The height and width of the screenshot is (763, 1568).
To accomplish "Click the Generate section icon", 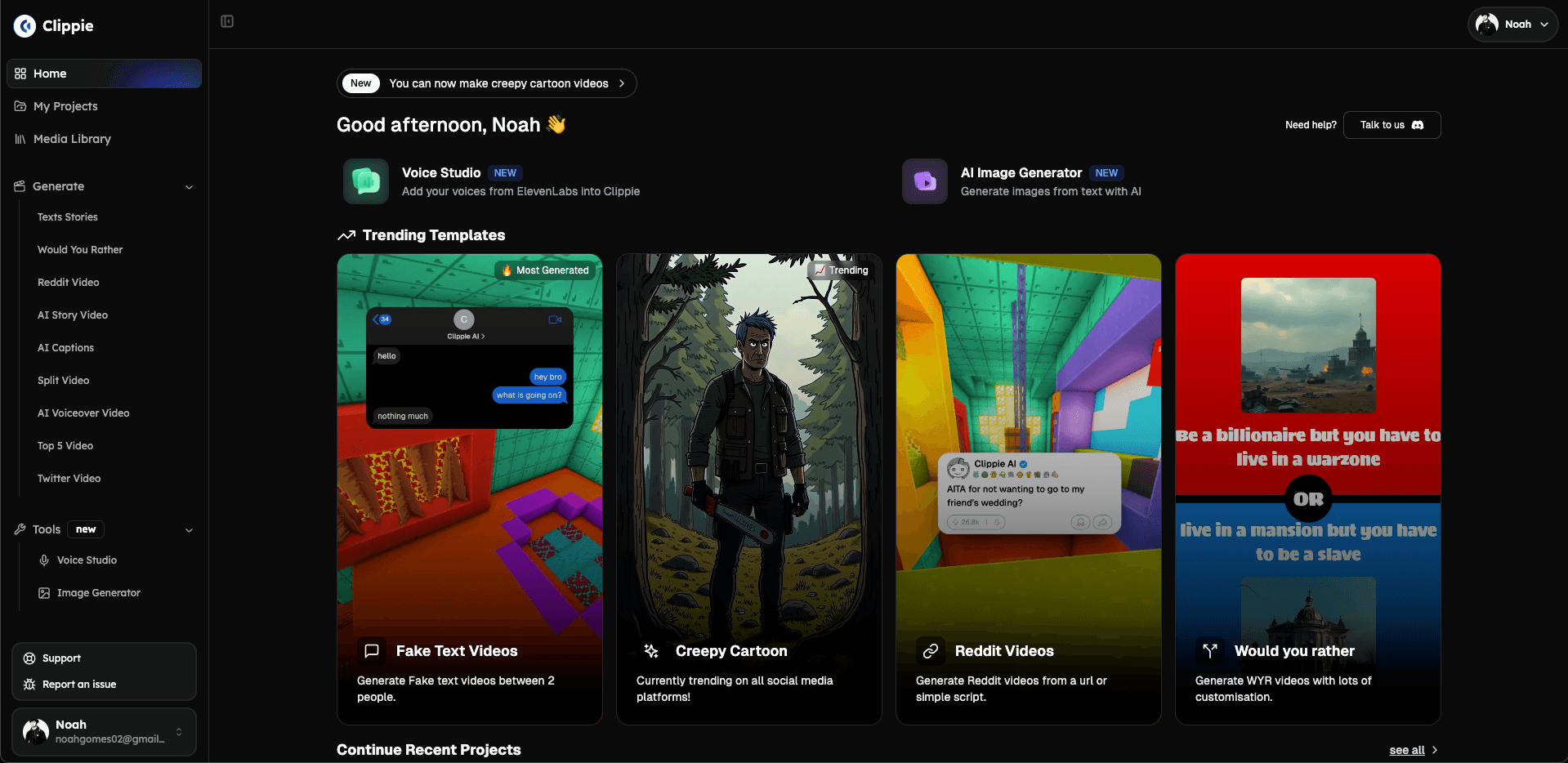I will [20, 186].
